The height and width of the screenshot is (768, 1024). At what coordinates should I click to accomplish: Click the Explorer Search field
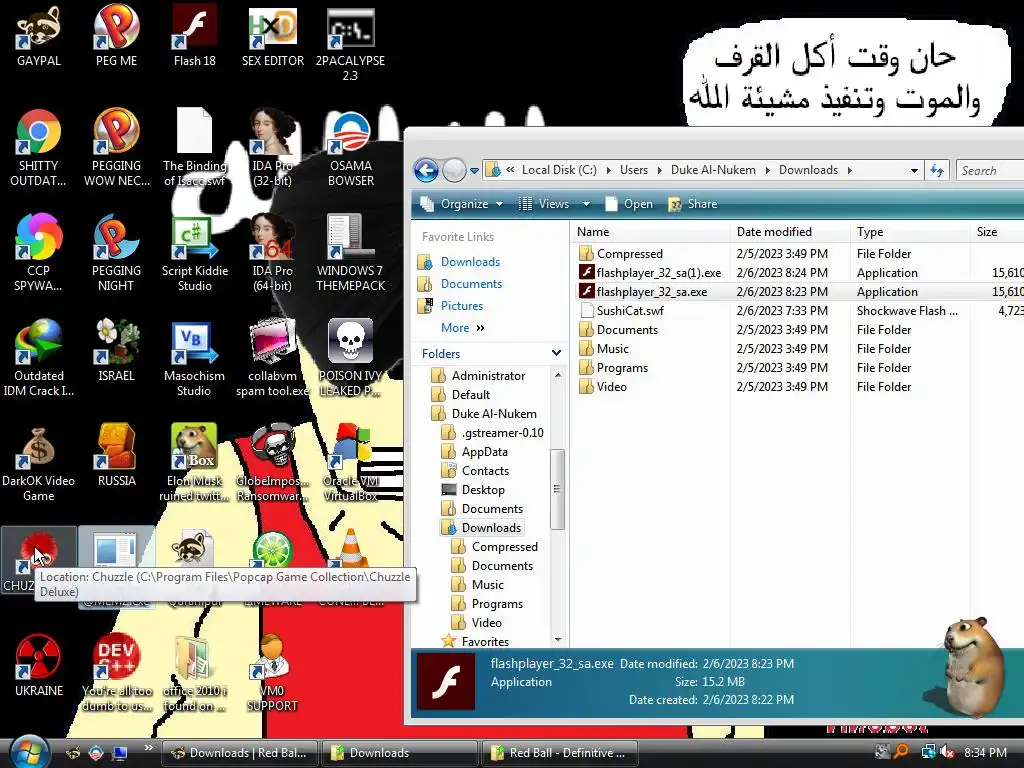[990, 170]
